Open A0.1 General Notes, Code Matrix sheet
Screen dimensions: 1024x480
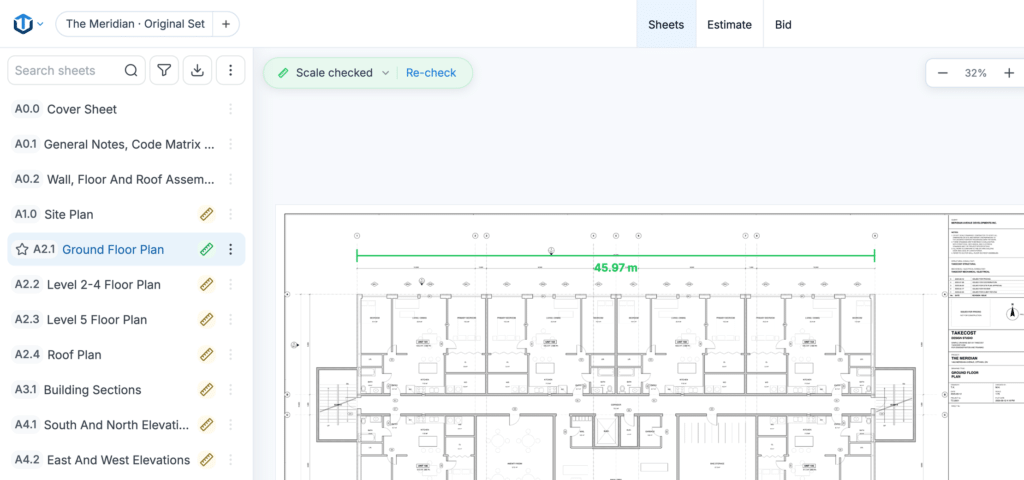click(126, 144)
